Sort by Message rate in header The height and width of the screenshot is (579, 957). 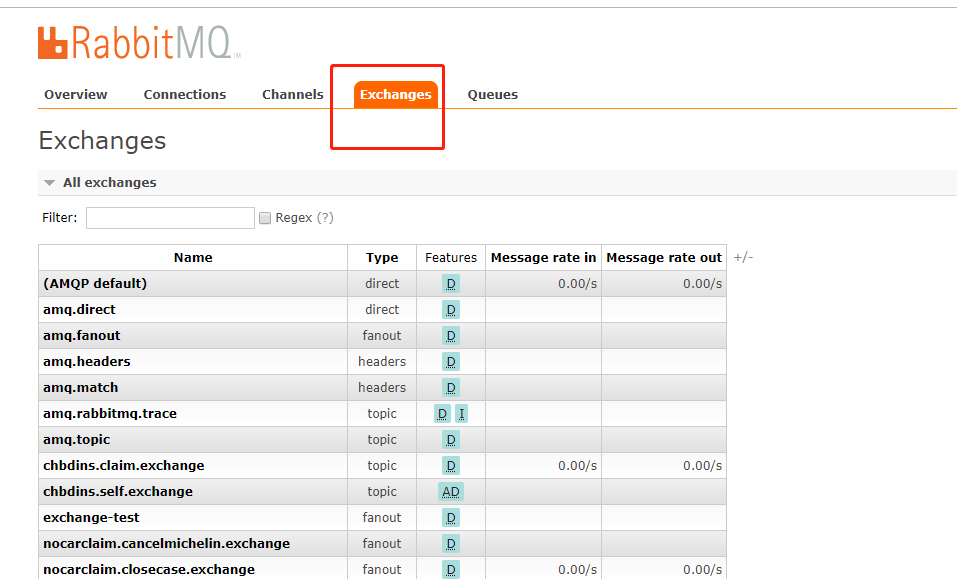543,257
